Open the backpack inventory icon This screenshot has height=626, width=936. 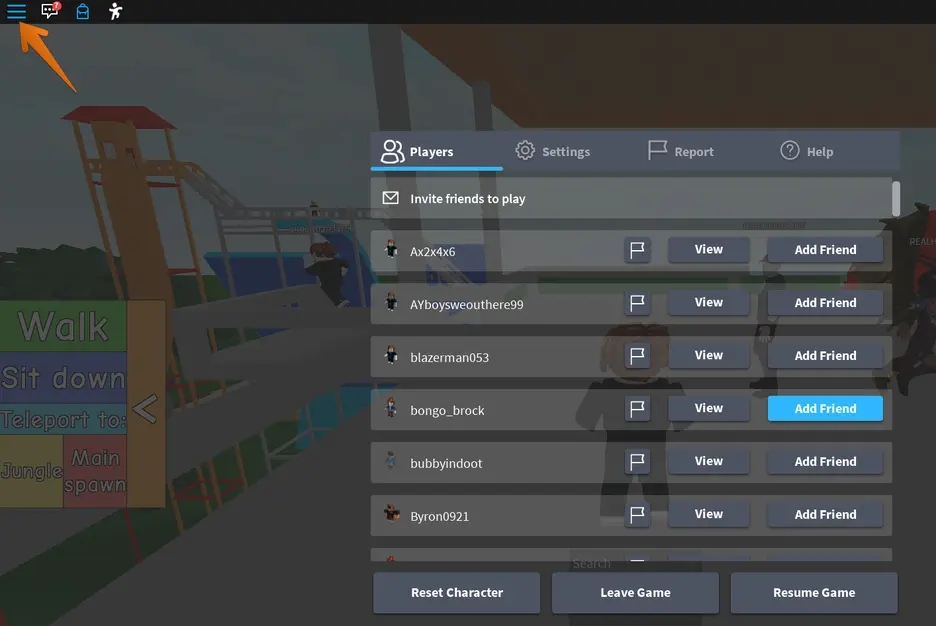coord(82,11)
